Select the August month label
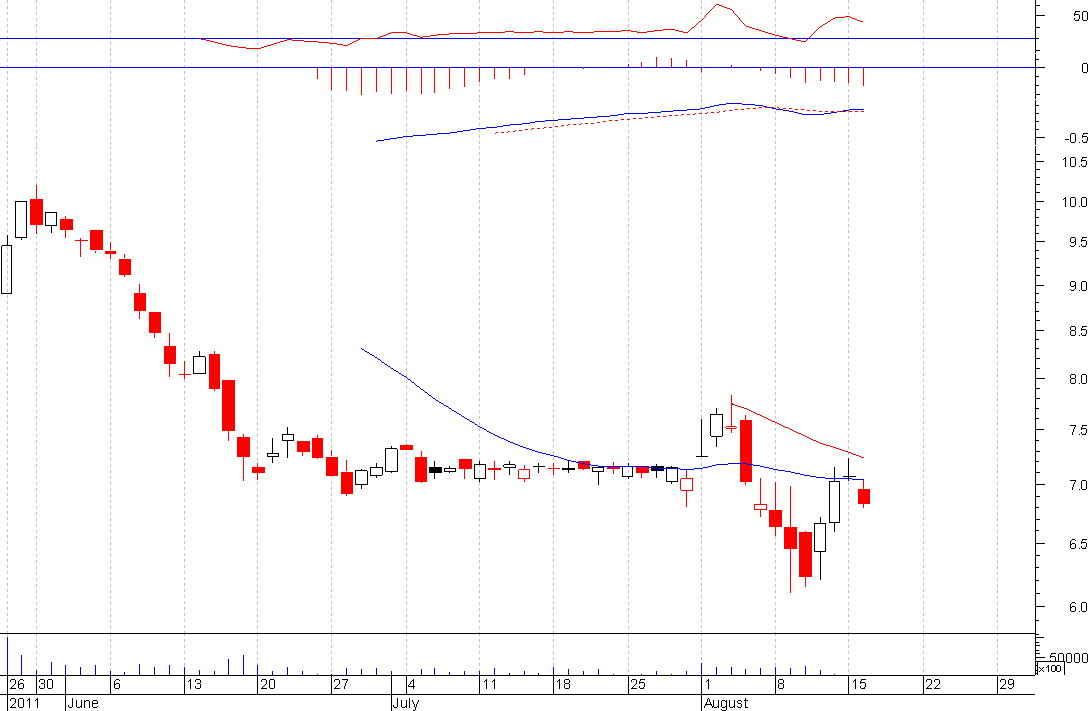The width and height of the screenshot is (1092, 711). [x=726, y=703]
